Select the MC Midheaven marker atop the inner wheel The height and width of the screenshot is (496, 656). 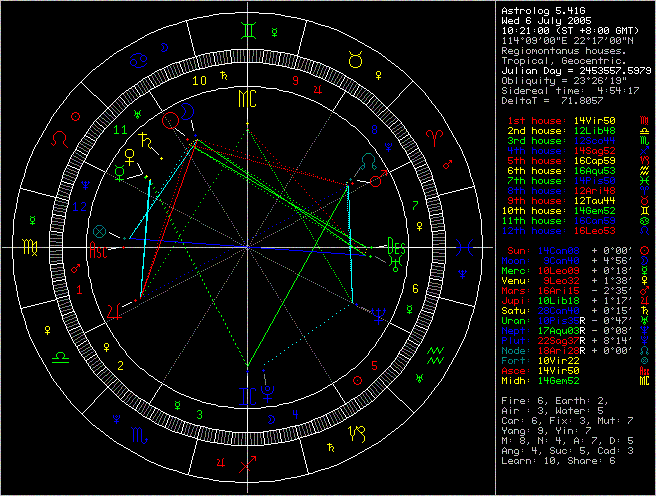pos(245,98)
